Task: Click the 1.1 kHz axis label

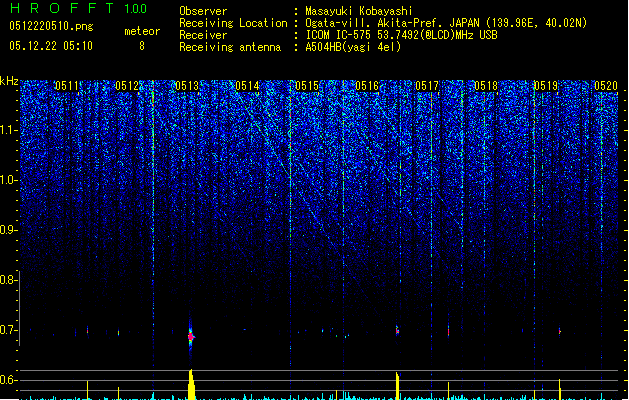Action: point(8,131)
